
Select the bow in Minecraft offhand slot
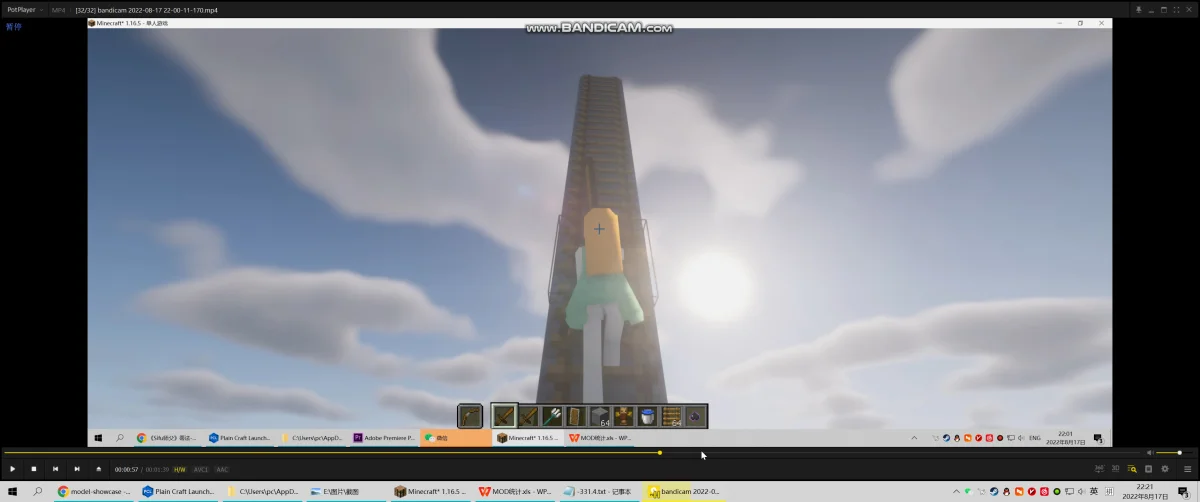tap(470, 415)
